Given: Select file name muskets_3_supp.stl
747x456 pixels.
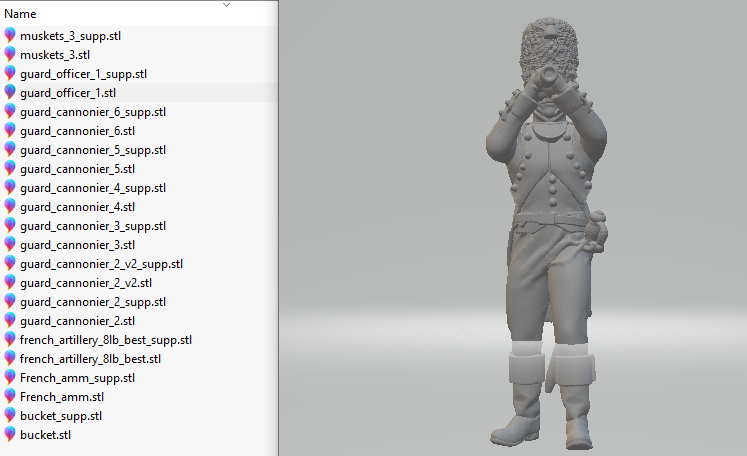Looking at the screenshot, I should click(x=71, y=36).
